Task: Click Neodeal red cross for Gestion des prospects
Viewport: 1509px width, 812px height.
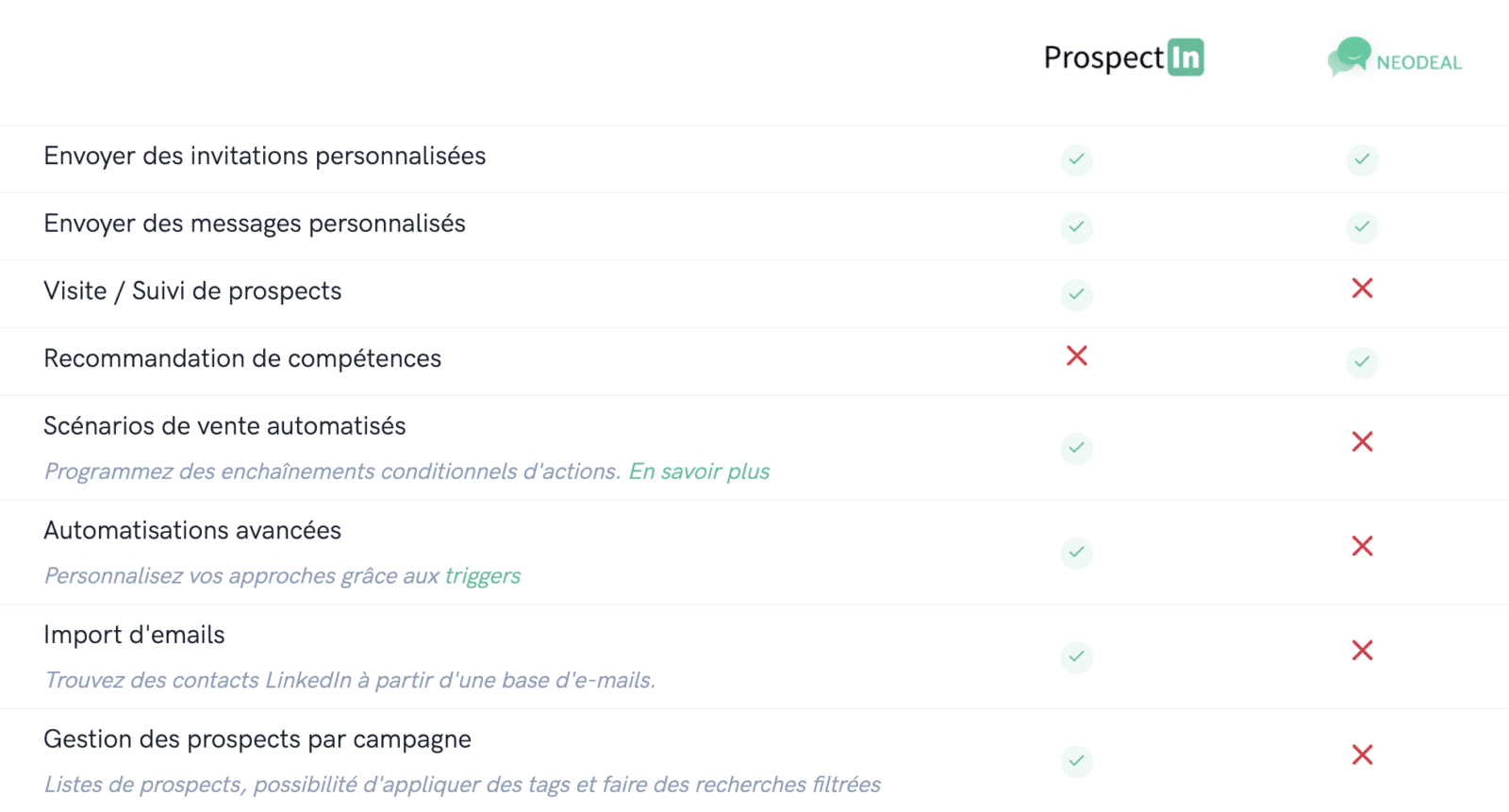Action: click(x=1362, y=754)
